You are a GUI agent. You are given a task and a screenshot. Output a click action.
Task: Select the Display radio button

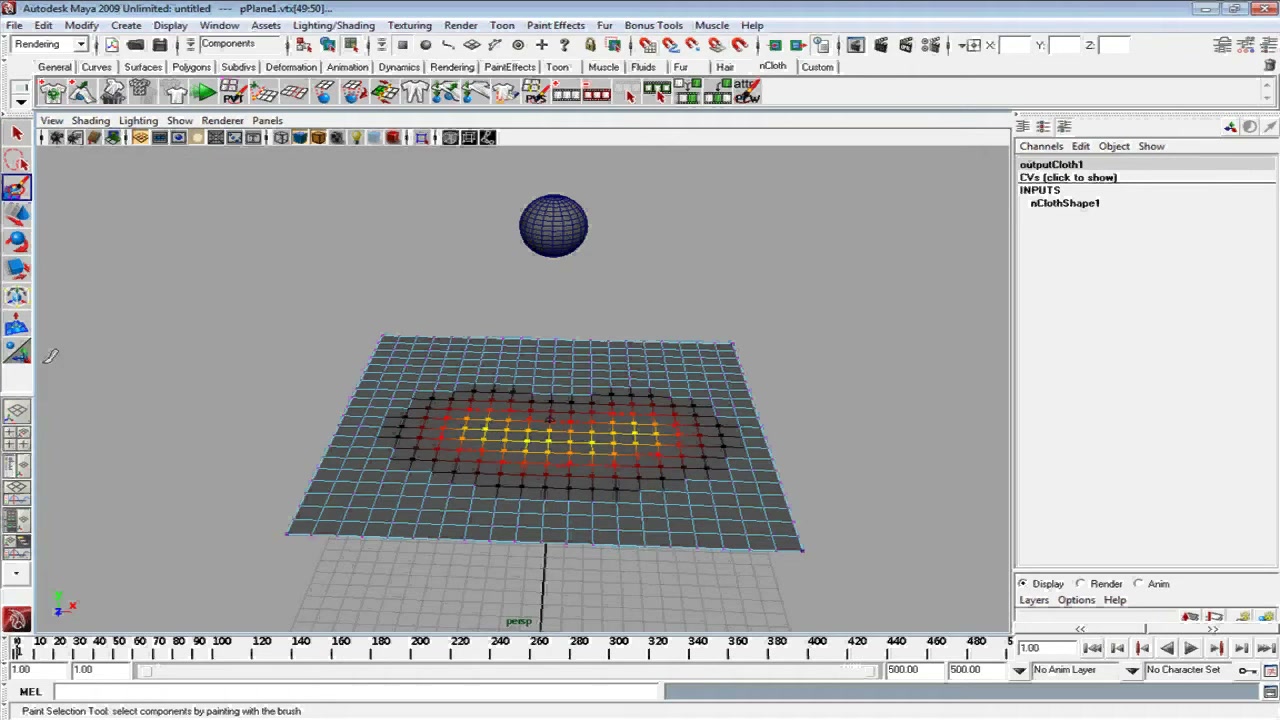(x=1022, y=583)
